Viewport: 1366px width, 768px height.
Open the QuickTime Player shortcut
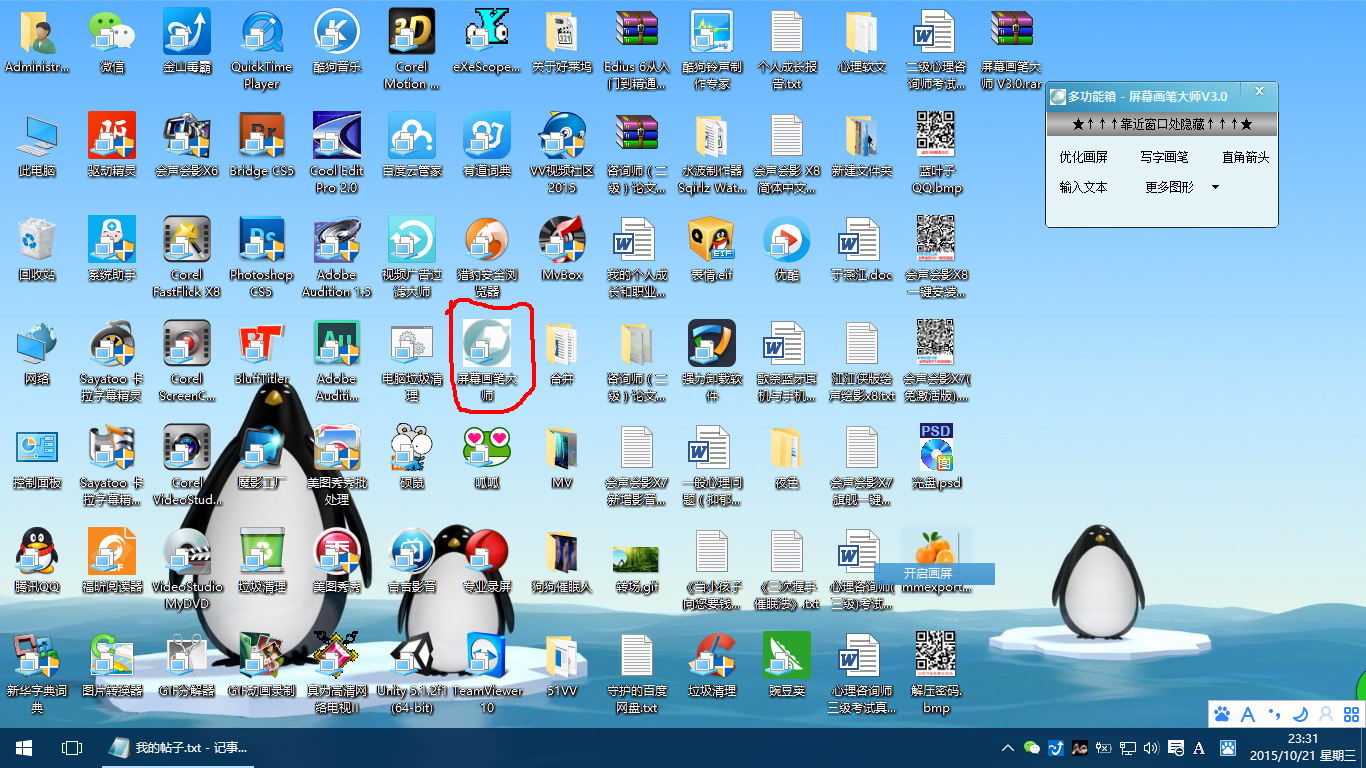point(262,48)
